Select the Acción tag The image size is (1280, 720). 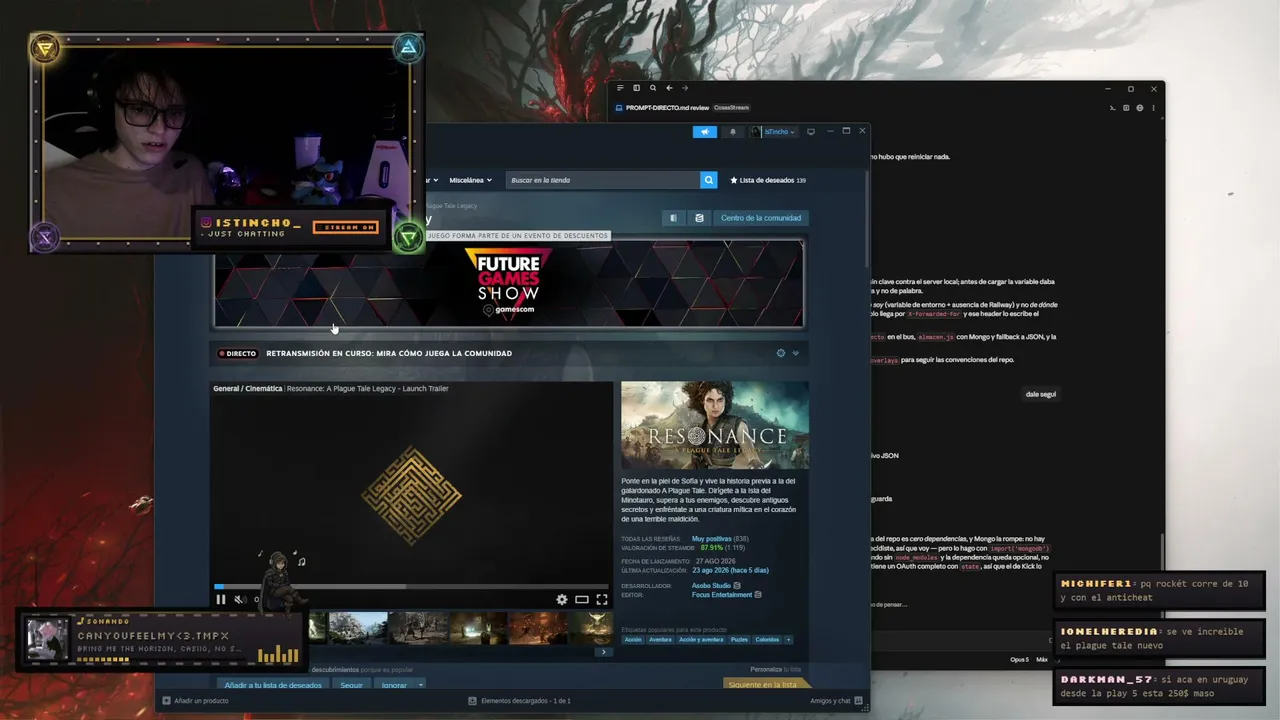633,640
